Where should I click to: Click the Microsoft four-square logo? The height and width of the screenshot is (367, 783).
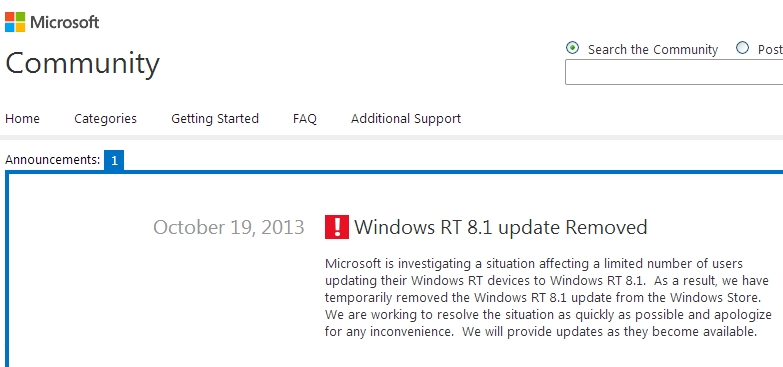click(x=15, y=22)
